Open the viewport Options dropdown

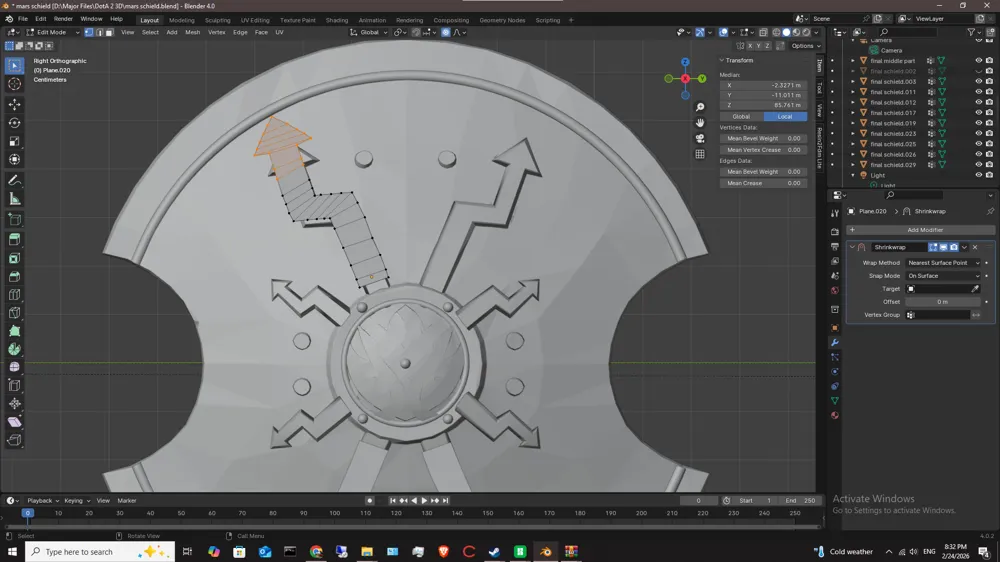click(805, 46)
